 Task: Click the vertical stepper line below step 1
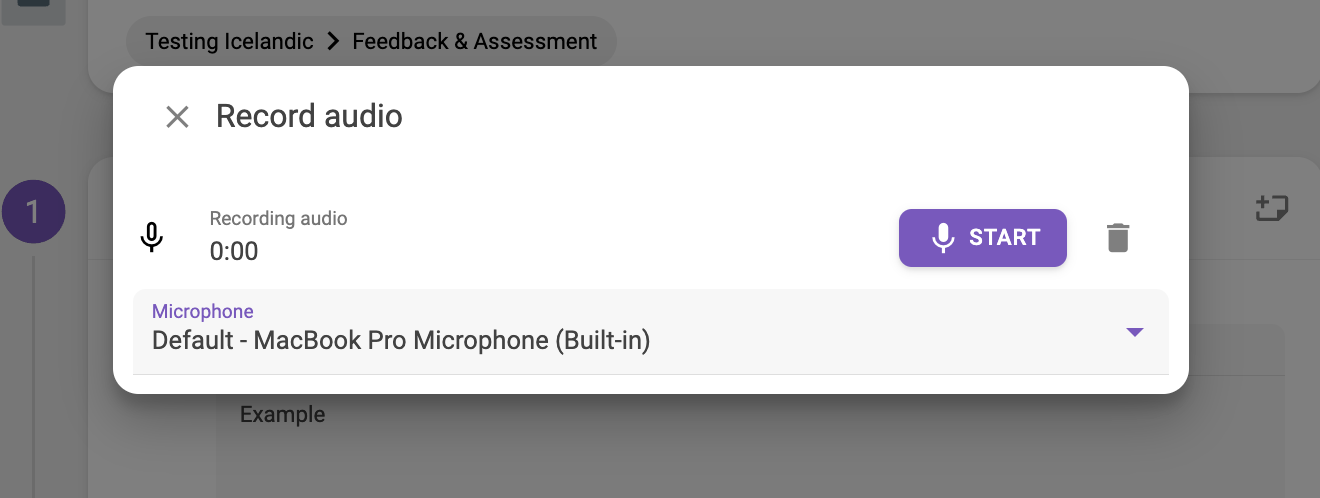click(33, 377)
